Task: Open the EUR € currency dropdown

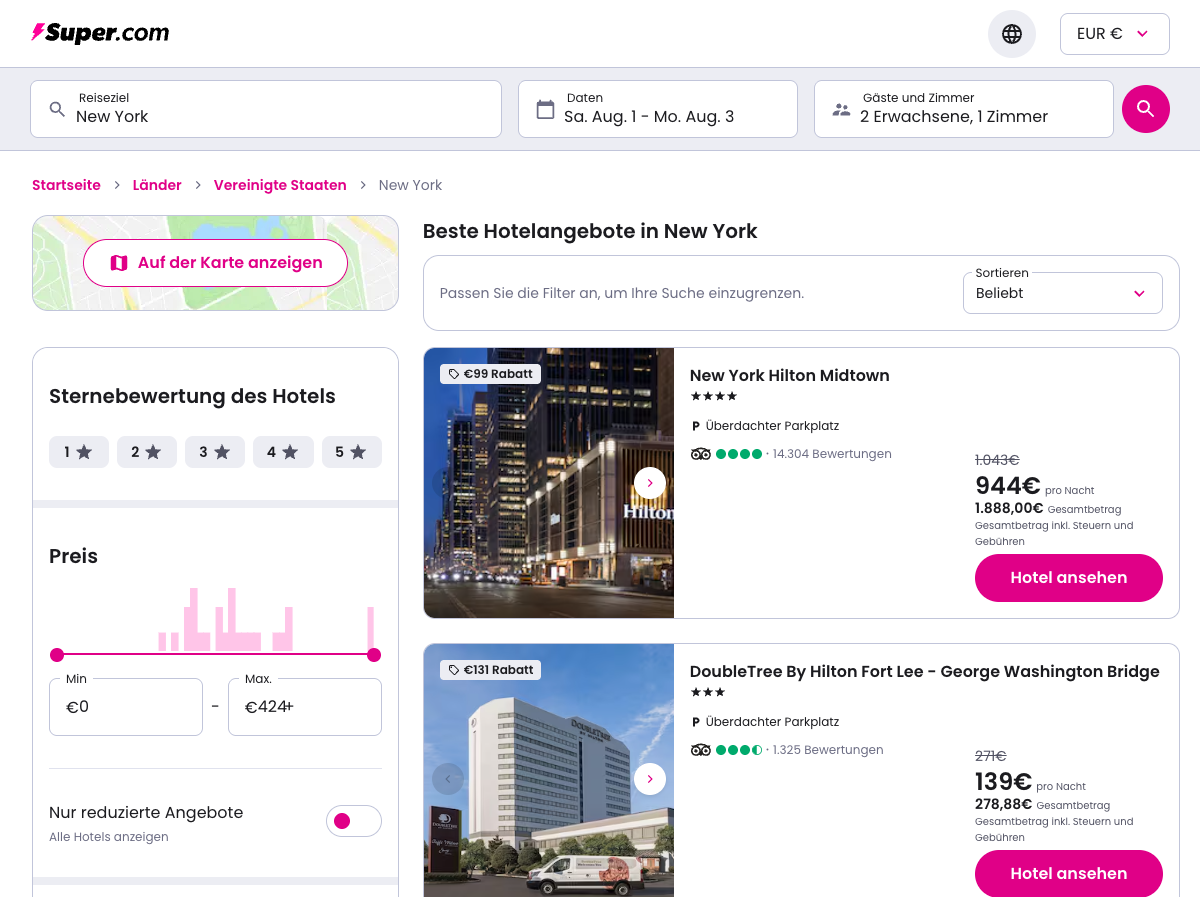Action: click(1115, 34)
